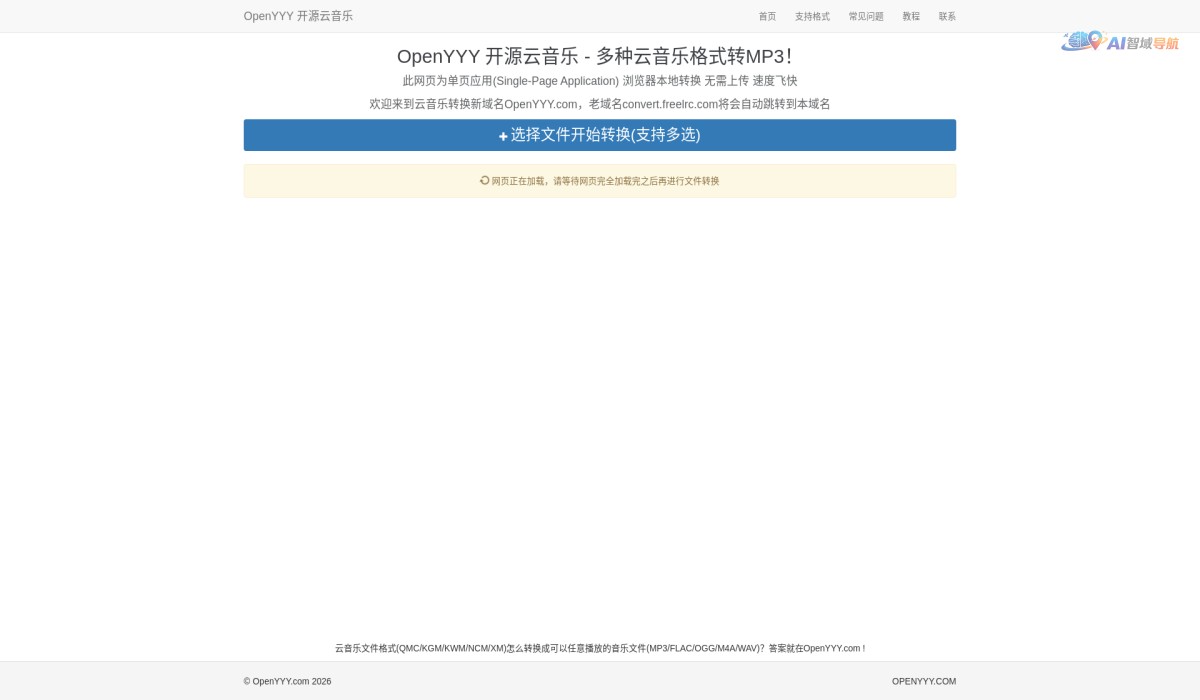Click the plus icon on the convert button

pyautogui.click(x=503, y=135)
